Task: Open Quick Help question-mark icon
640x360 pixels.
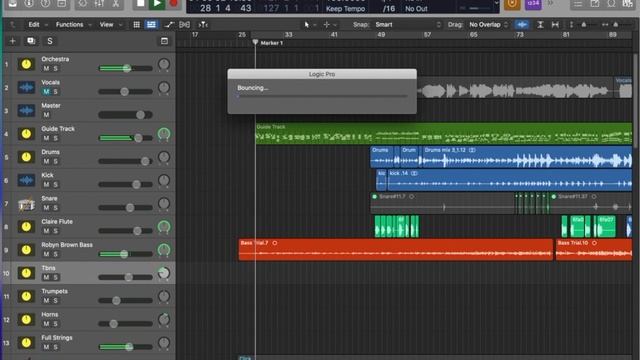Action: 45,4
